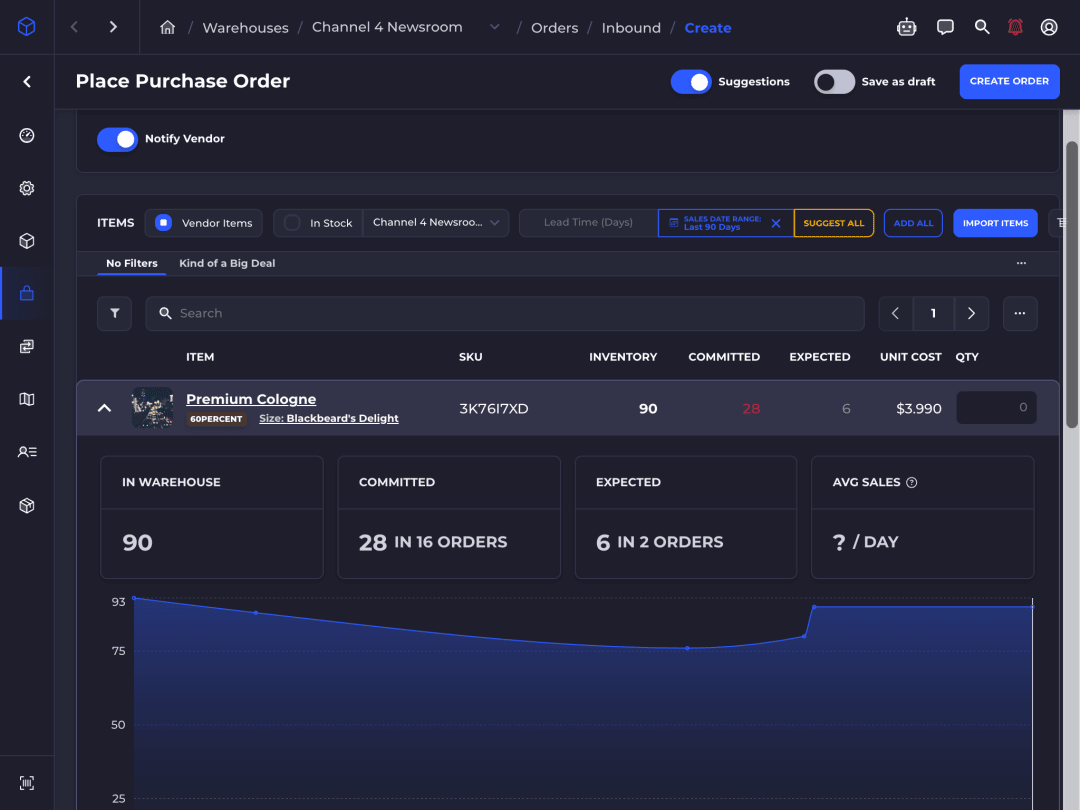The image size is (1080, 810).
Task: Open the transfers sidebar icon
Action: click(x=27, y=346)
